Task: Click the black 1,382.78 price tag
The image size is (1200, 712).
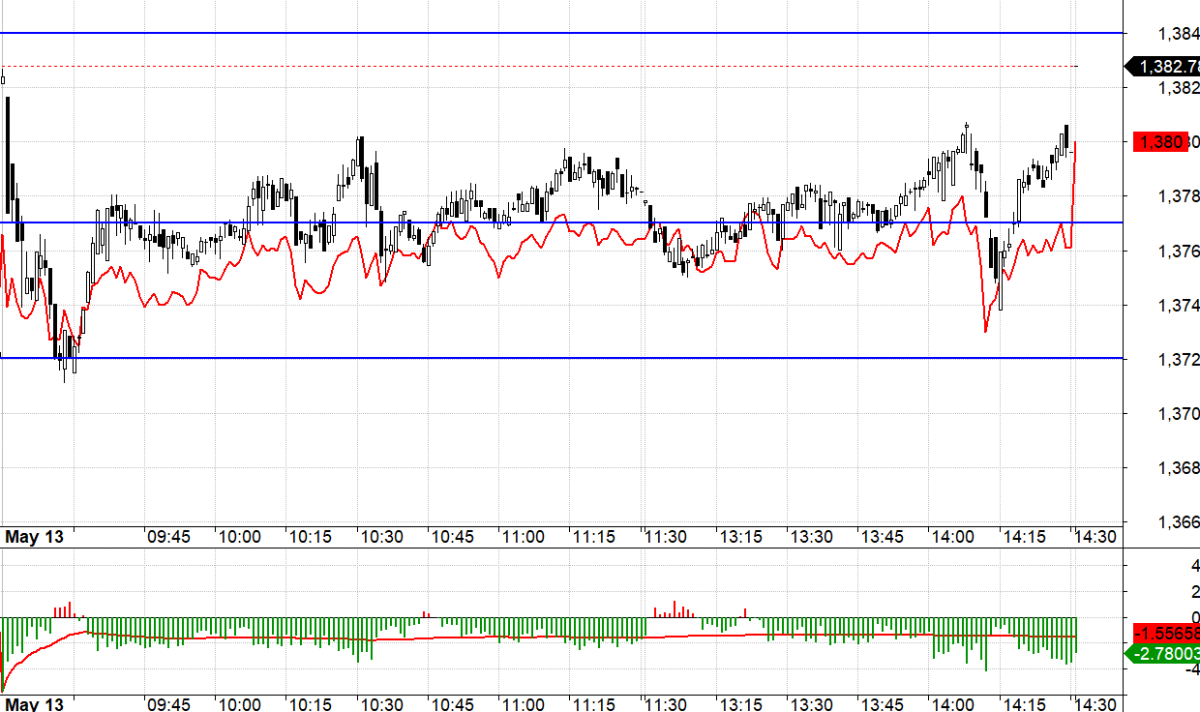Action: coord(1165,66)
